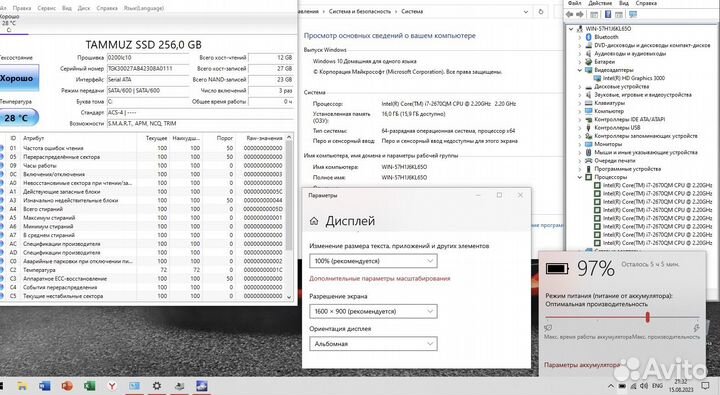Viewport: 720px width, 395px height.
Task: Click the large battery icon beside 97%
Action: (x=557, y=268)
